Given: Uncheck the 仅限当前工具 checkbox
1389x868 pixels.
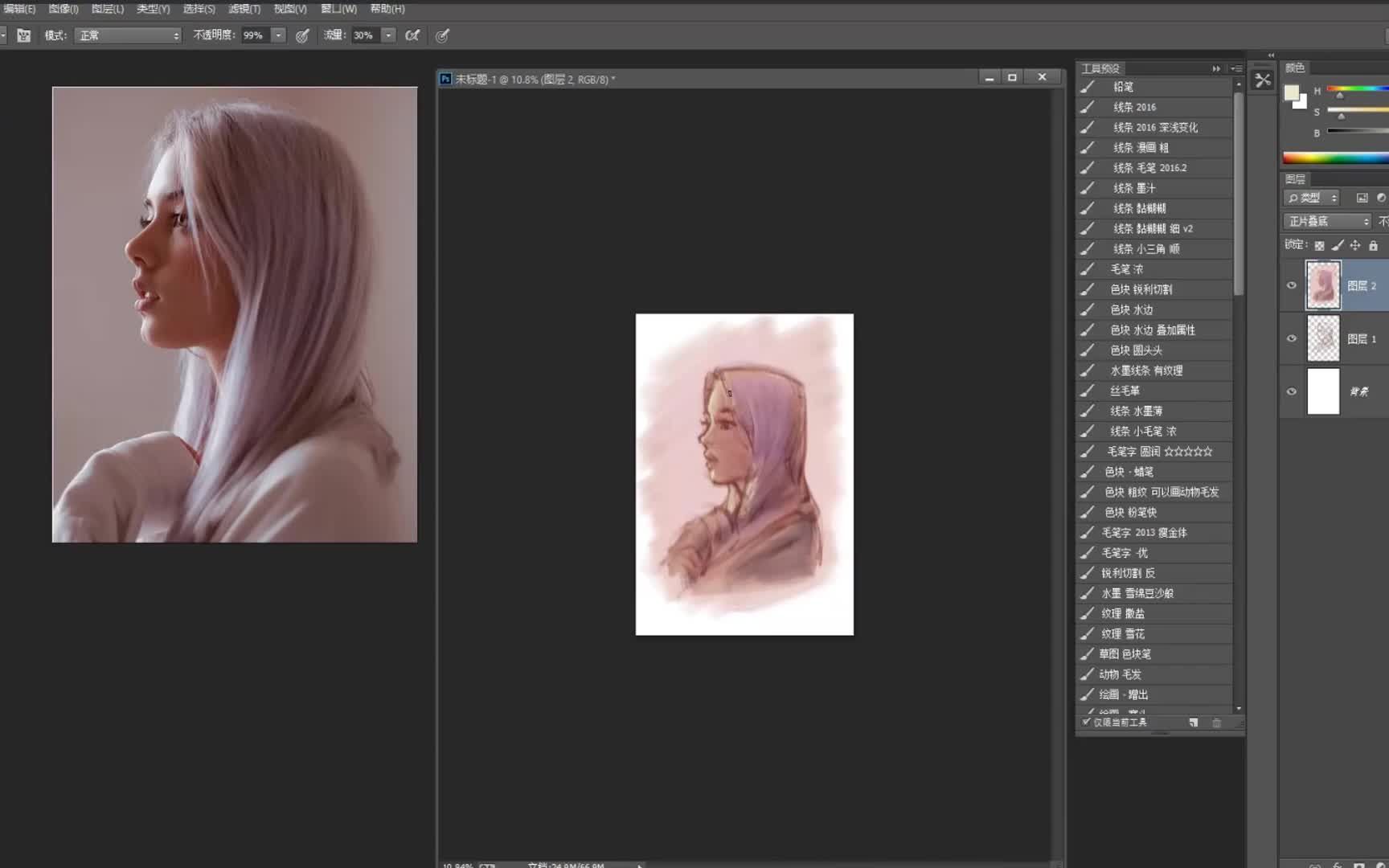Looking at the screenshot, I should pos(1087,722).
